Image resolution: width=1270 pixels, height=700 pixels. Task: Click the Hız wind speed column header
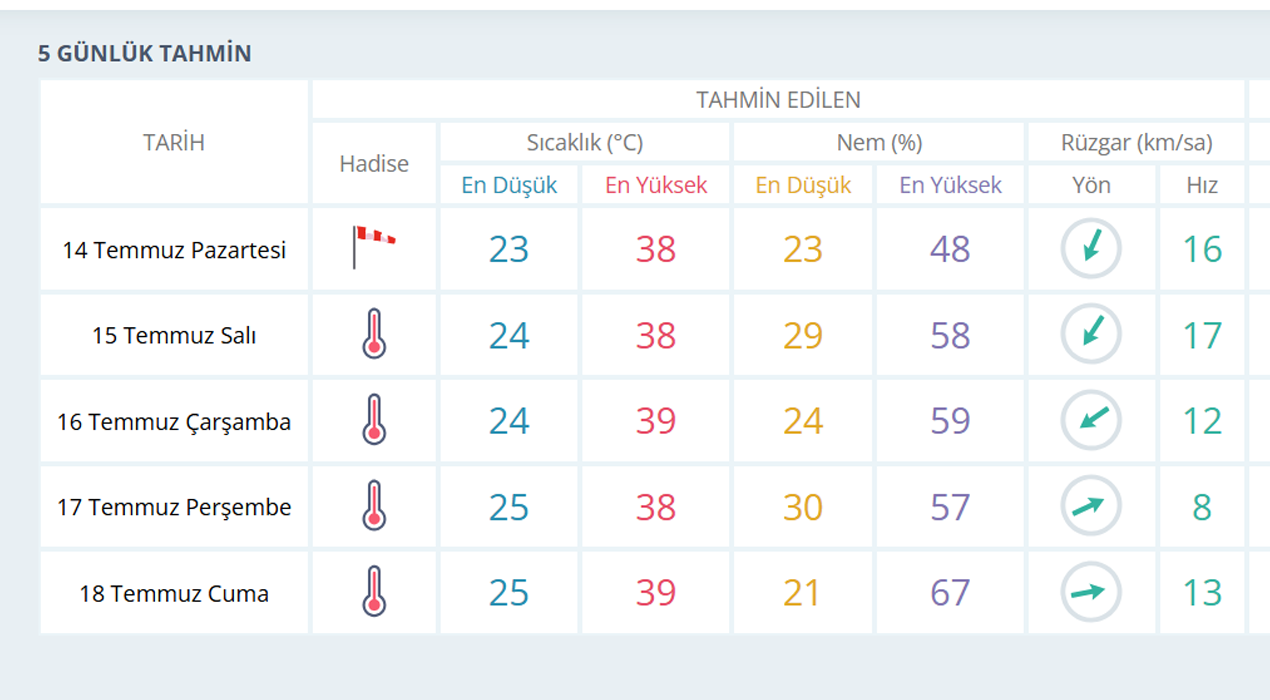[x=1202, y=185]
